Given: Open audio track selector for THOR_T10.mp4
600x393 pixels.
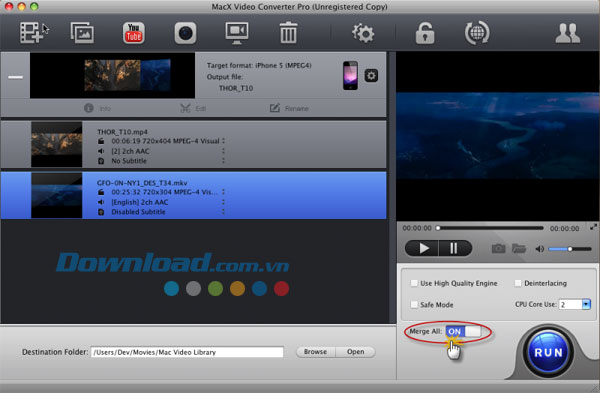Looking at the screenshot, I should coord(223,151).
